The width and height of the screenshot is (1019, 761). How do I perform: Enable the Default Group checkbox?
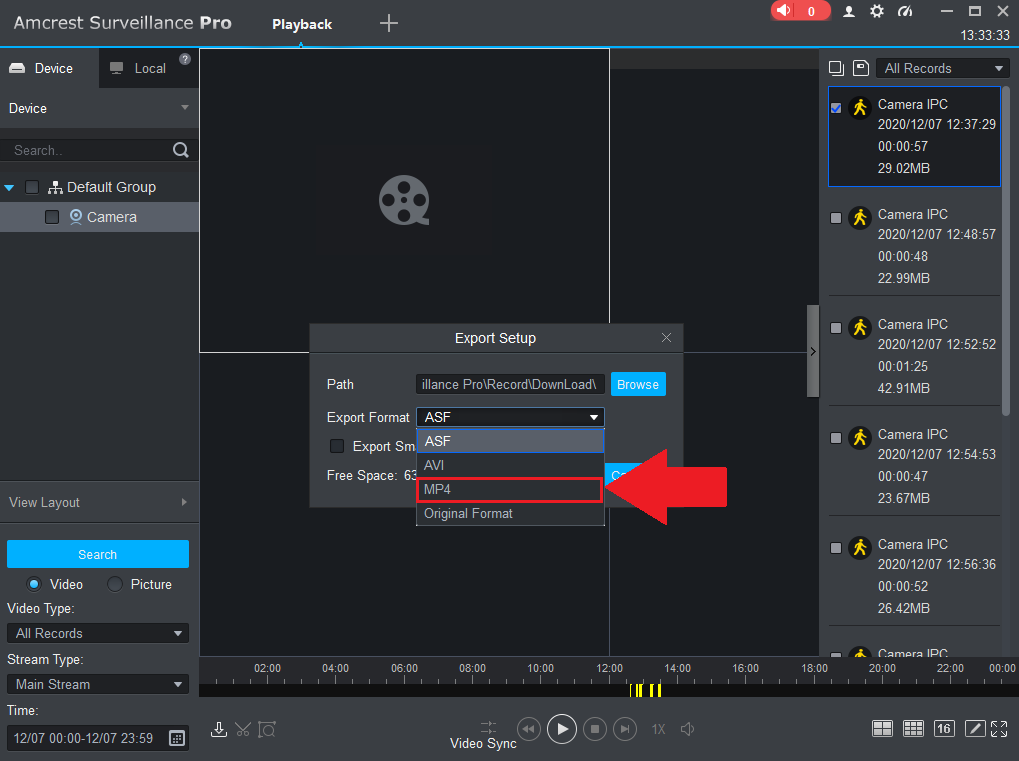coord(31,187)
